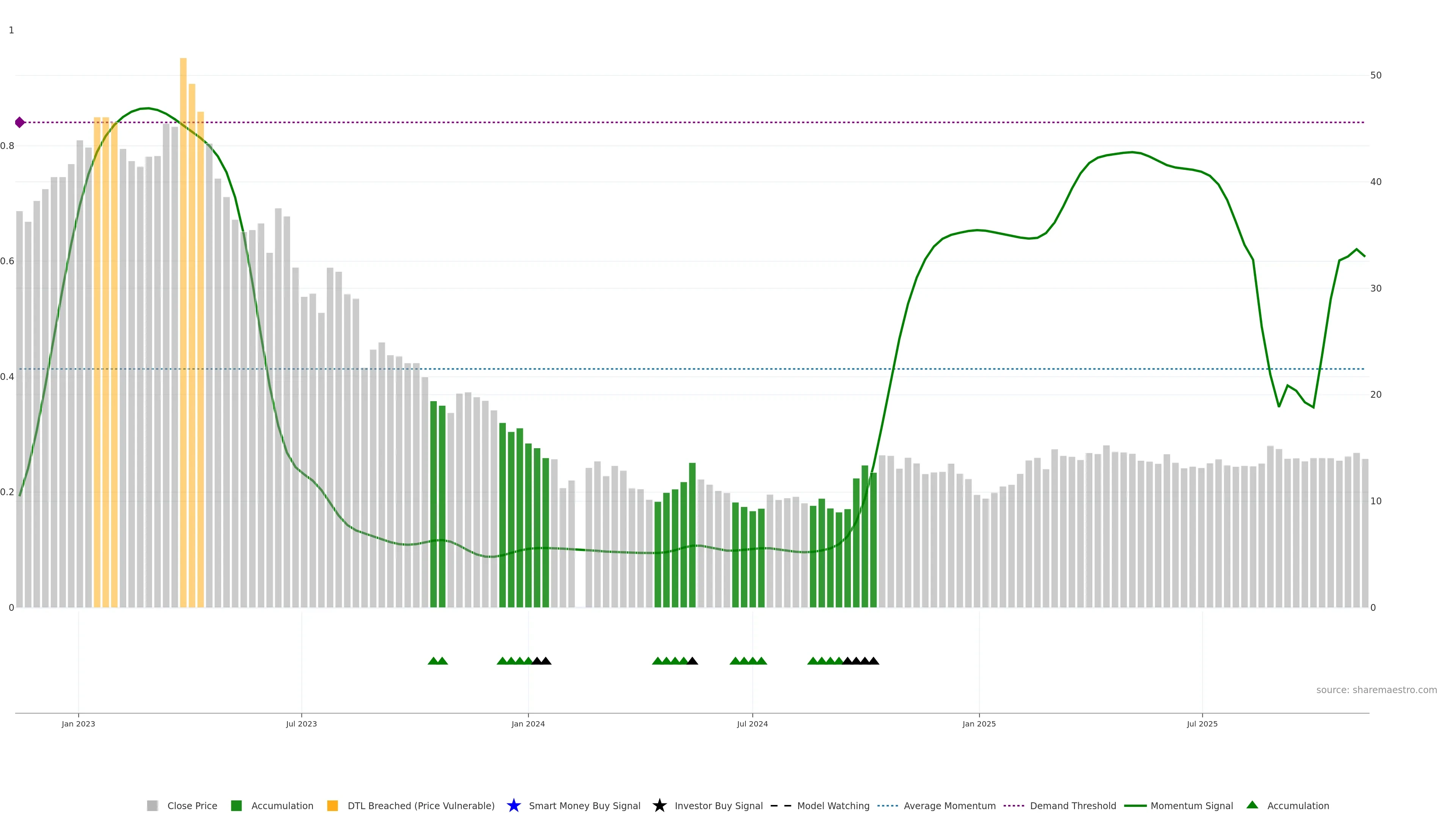Click the dashed Model Watching legend icon

781,805
